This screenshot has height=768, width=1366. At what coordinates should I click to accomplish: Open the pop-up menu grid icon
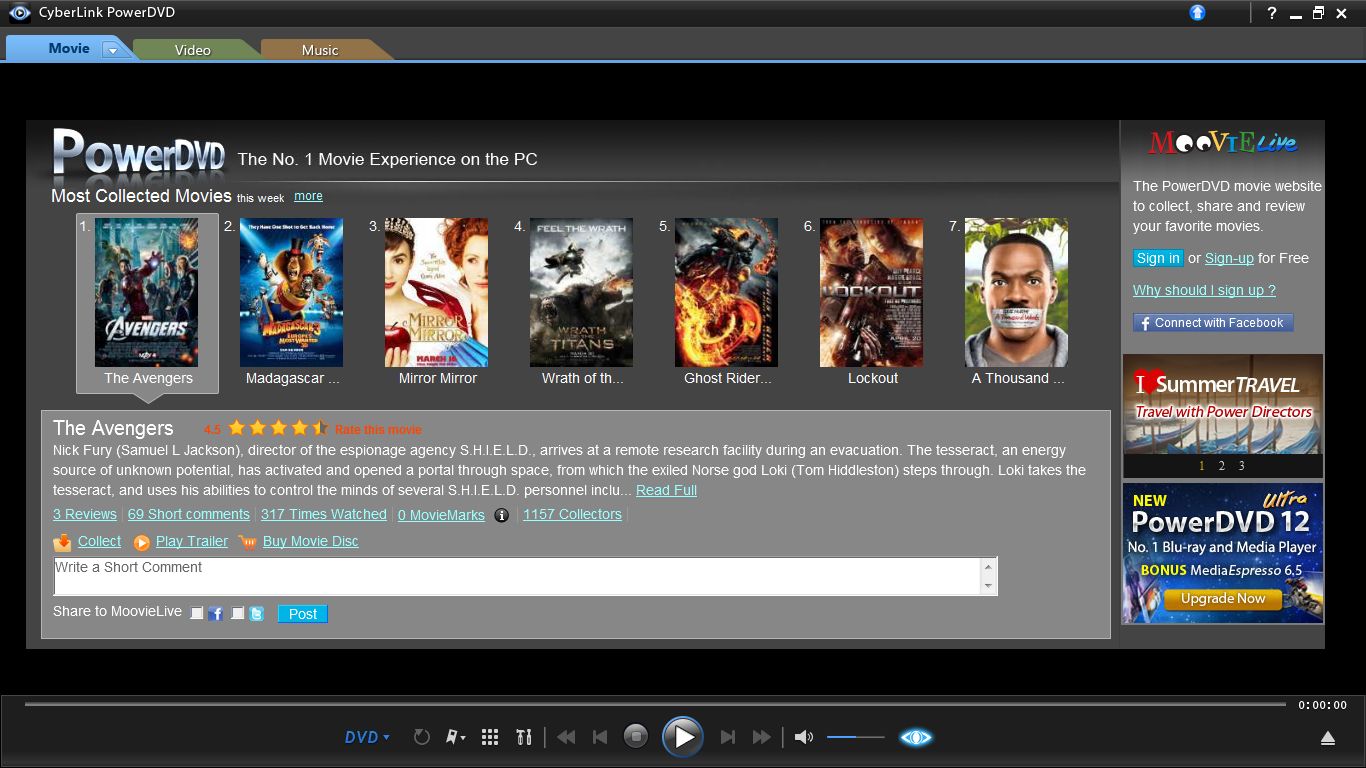pos(490,737)
